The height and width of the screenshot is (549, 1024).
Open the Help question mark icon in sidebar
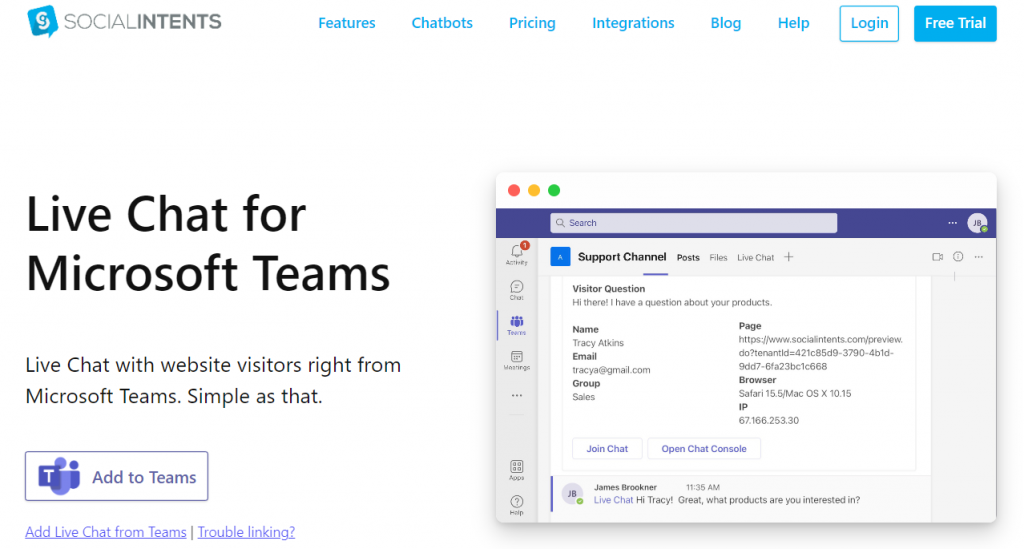point(517,505)
